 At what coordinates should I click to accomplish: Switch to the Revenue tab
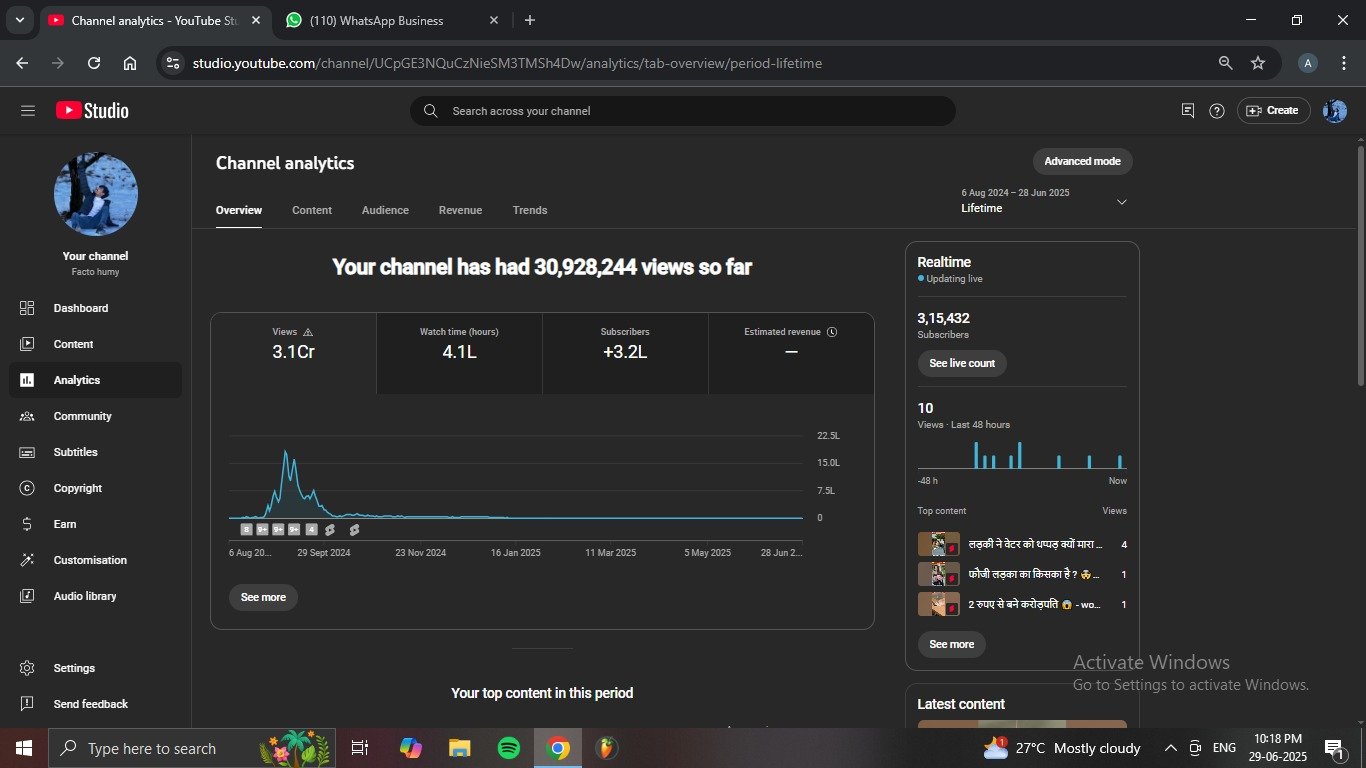460,210
